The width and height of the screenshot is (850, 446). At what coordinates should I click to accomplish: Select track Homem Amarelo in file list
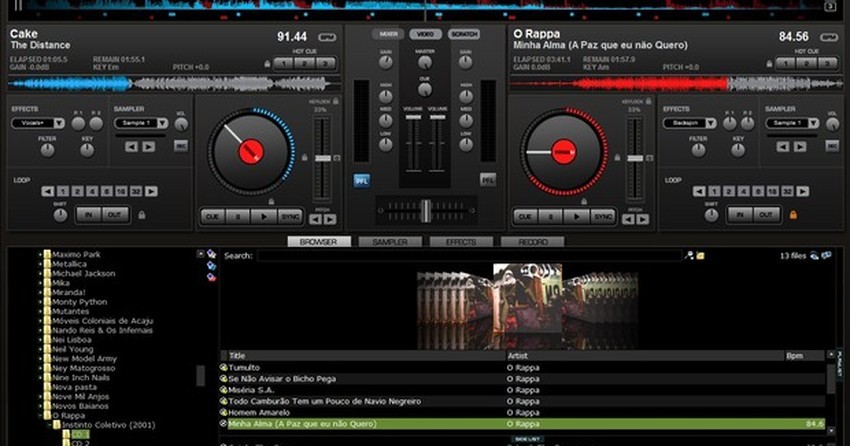pyautogui.click(x=523, y=412)
